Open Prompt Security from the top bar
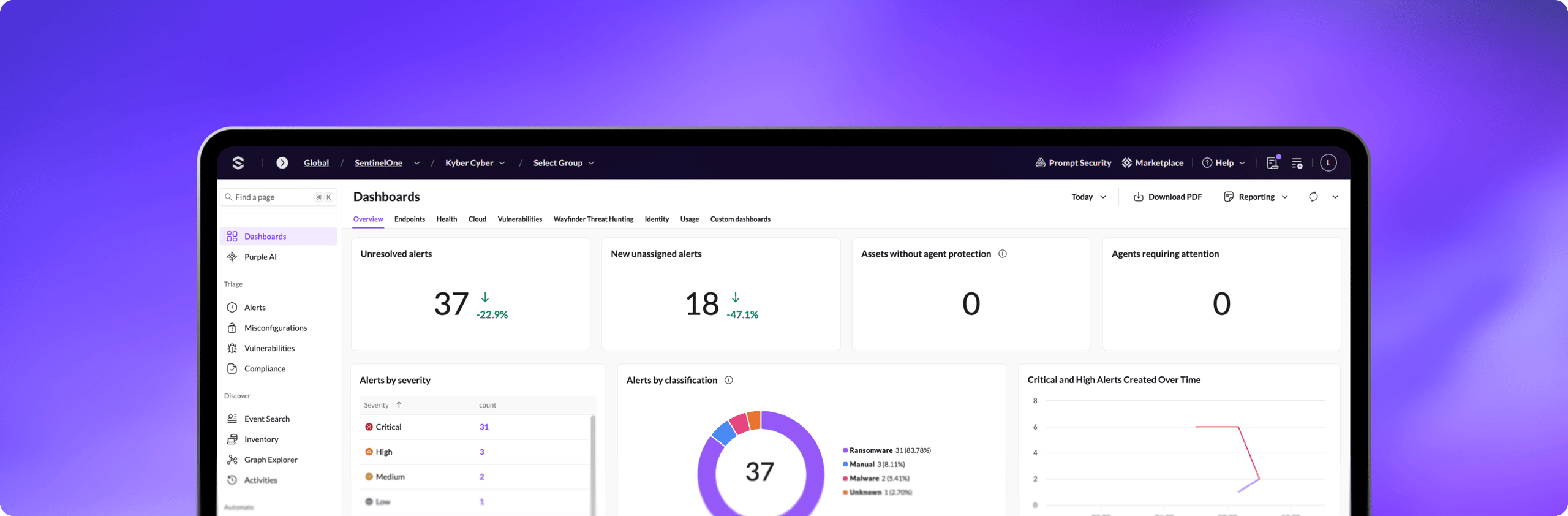The width and height of the screenshot is (1568, 516). (1073, 163)
